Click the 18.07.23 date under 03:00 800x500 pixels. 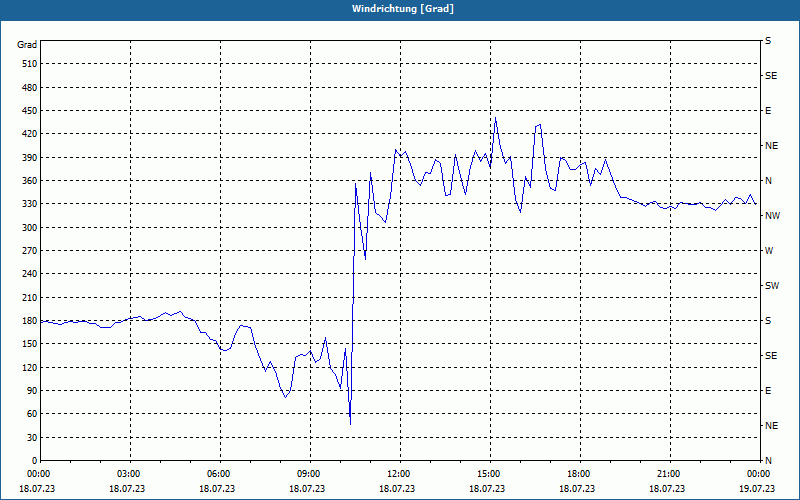coord(127,489)
